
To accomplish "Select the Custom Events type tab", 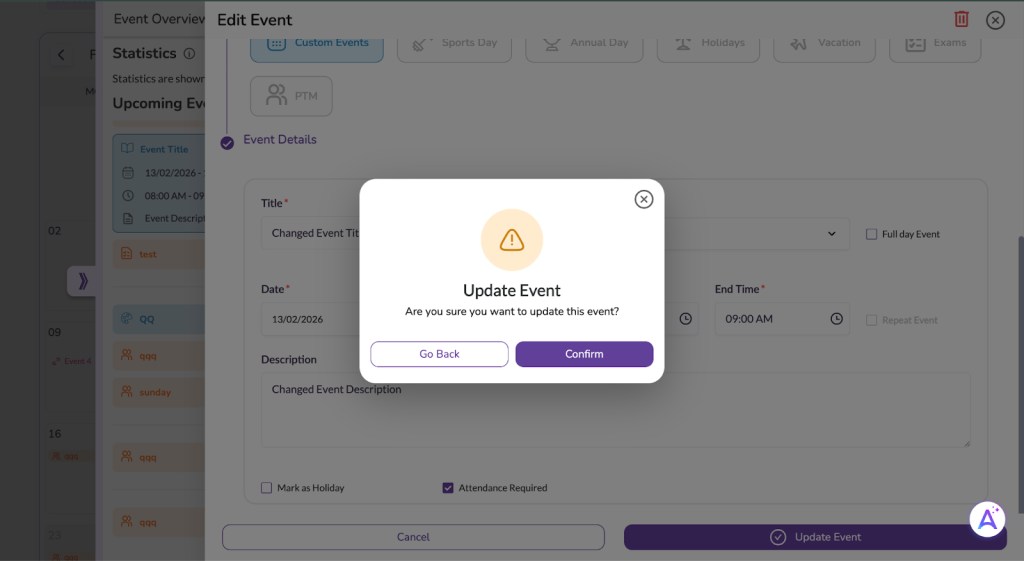I will (x=317, y=43).
